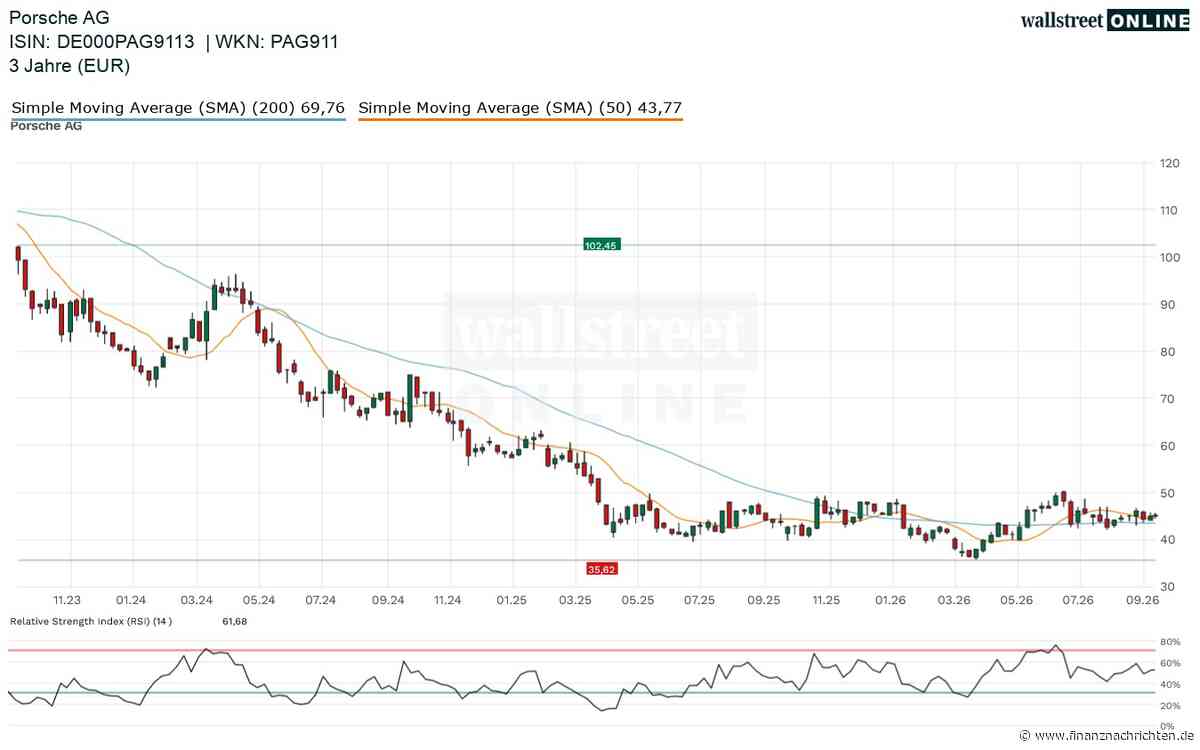Screen dimensions: 1200x750
Task: Click the y-axis price label 120
Action: coord(1170,163)
